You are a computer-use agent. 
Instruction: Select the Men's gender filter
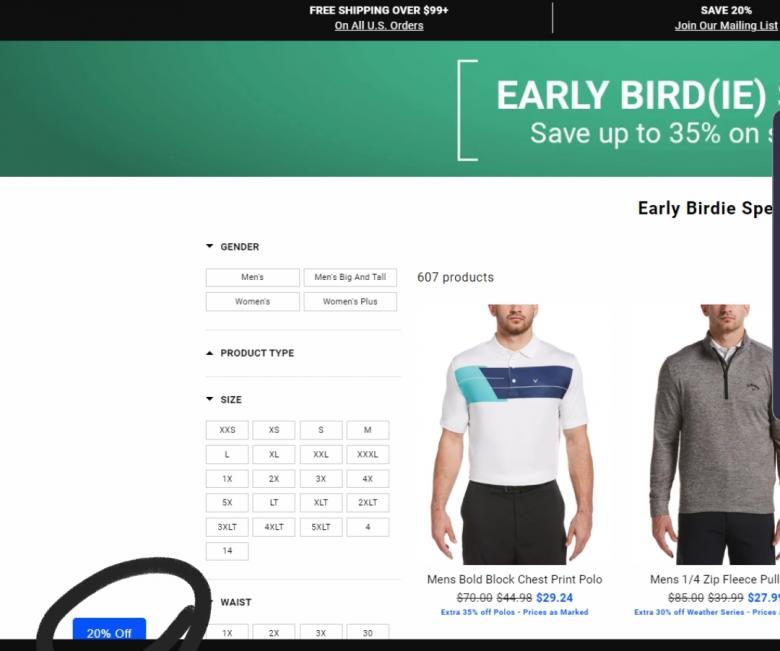[x=253, y=278]
